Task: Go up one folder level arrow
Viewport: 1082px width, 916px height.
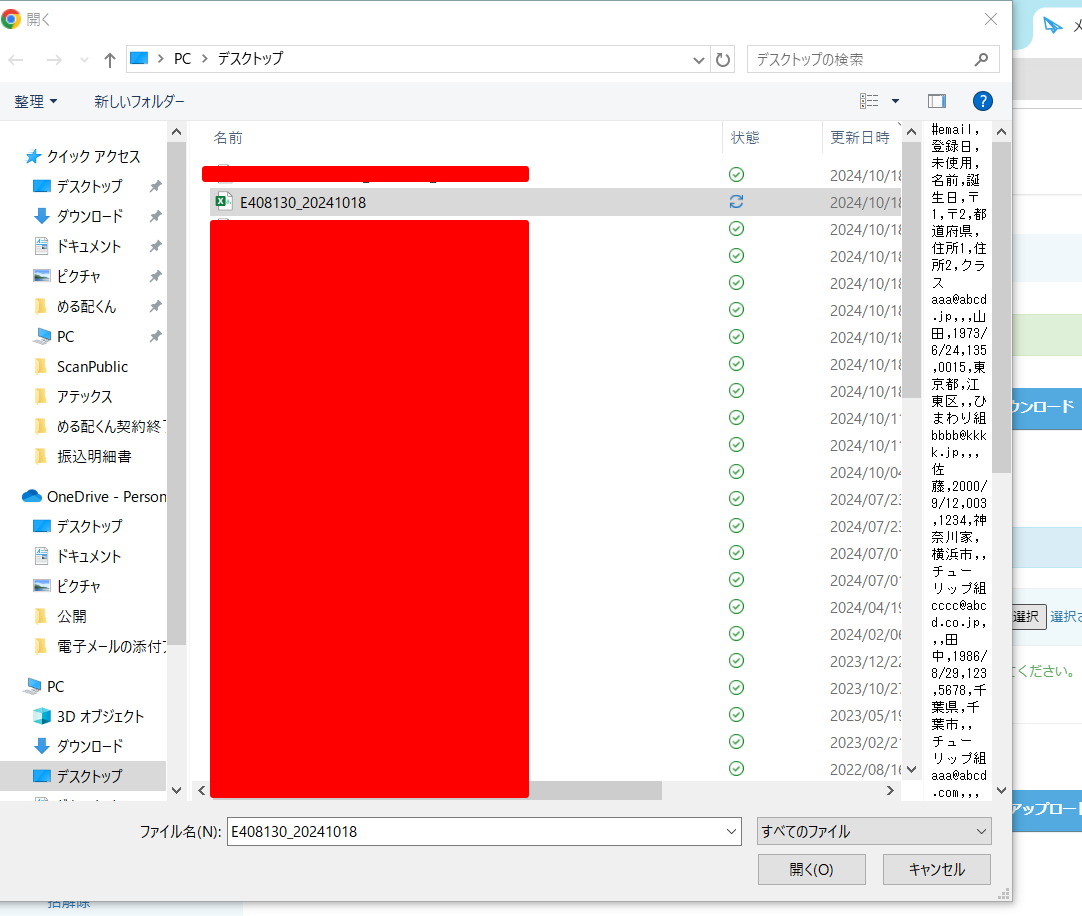Action: point(110,60)
